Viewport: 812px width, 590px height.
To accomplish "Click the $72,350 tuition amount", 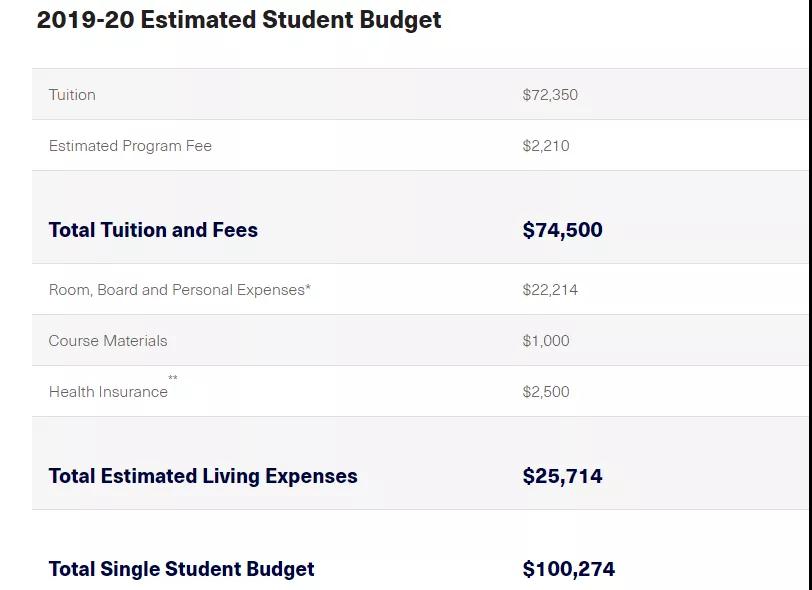I will (x=550, y=95).
